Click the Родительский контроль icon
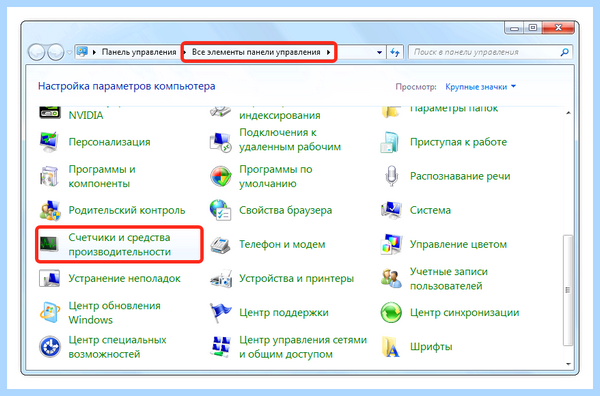600x396 pixels. 50,210
